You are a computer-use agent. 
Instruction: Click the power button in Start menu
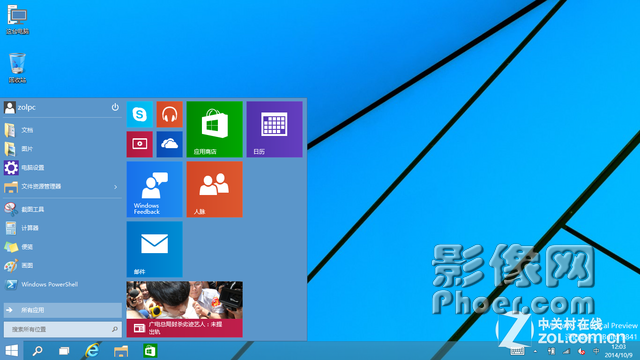[x=115, y=107]
